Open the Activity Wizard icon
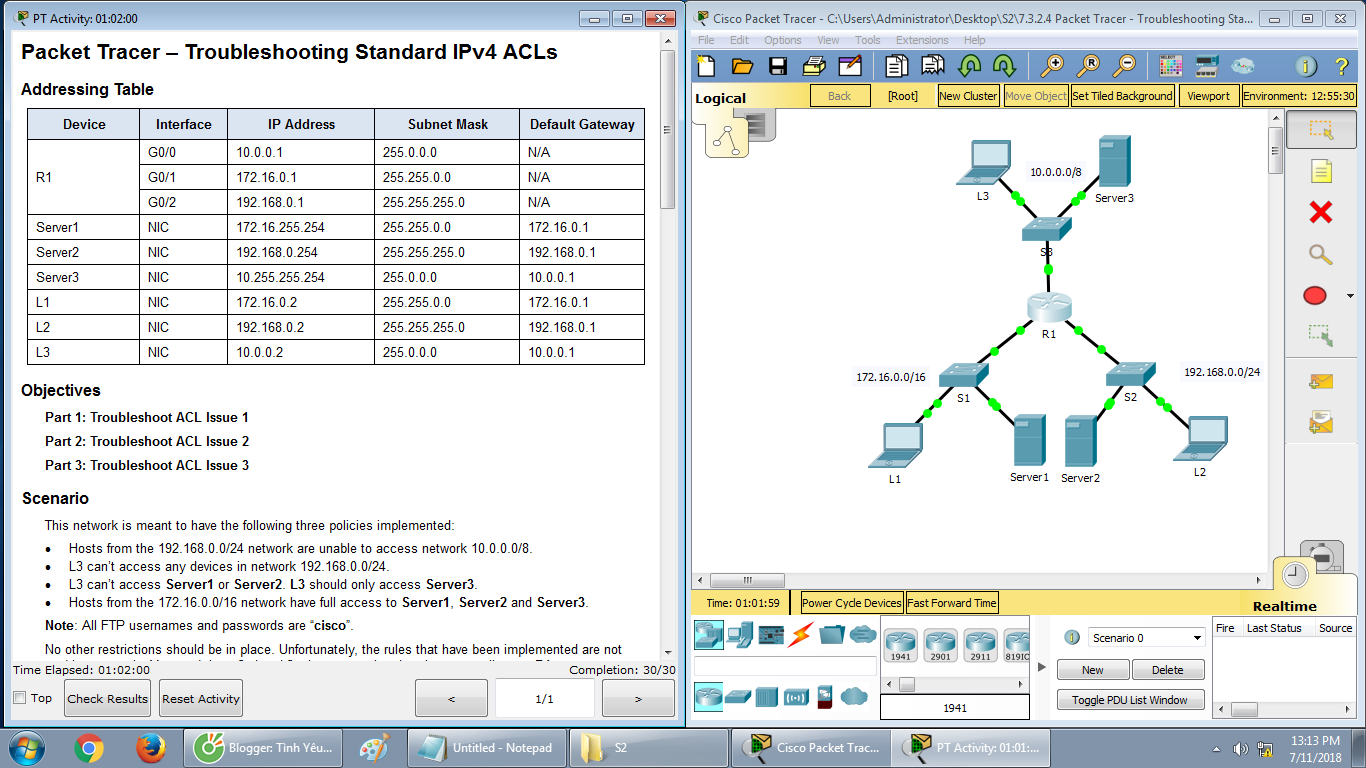1366x768 pixels. click(x=850, y=66)
